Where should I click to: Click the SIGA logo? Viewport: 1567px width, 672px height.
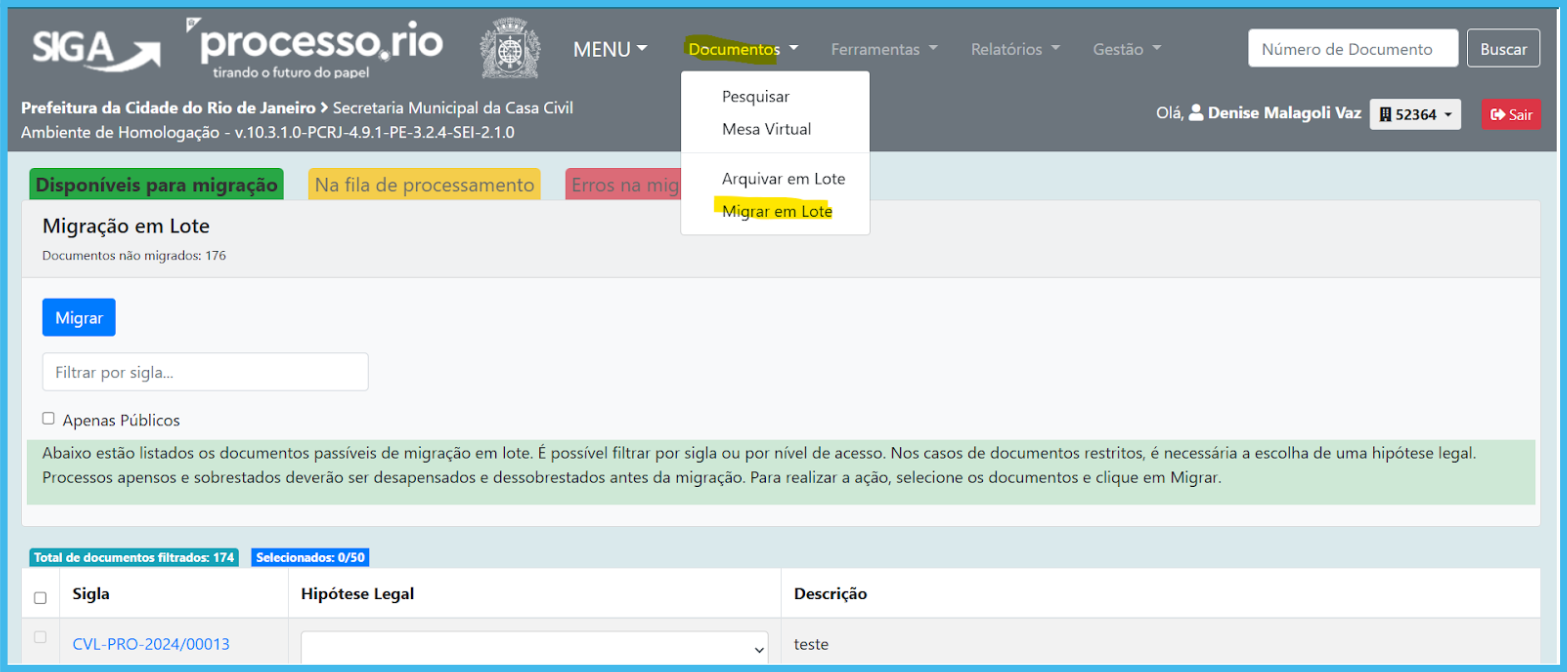click(96, 49)
